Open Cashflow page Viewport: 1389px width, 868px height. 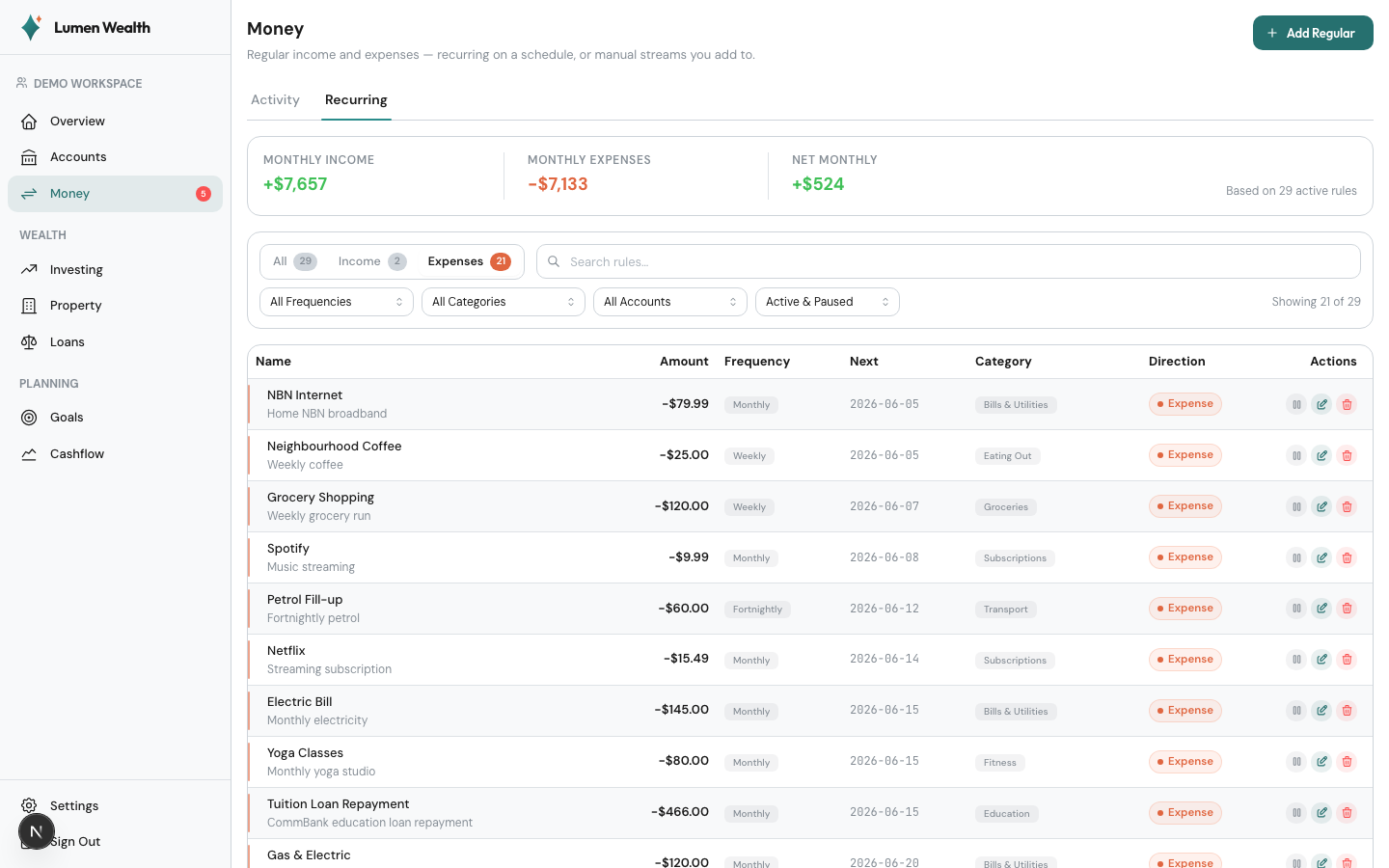[x=115, y=454]
